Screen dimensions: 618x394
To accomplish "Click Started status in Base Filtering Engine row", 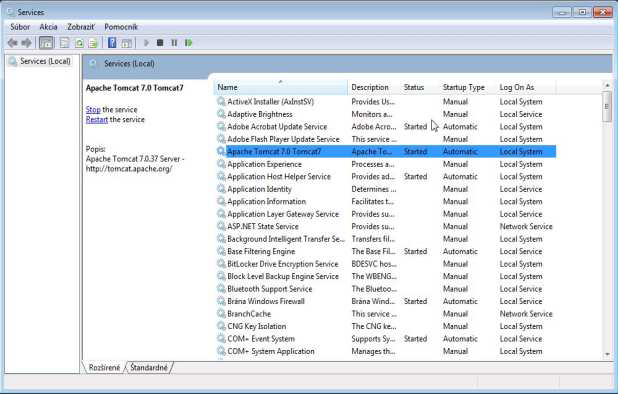I will pyautogui.click(x=415, y=251).
